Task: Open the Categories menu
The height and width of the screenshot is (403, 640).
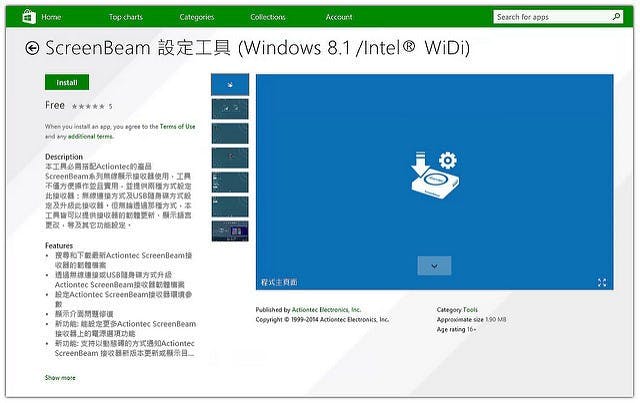Action: coord(197,17)
